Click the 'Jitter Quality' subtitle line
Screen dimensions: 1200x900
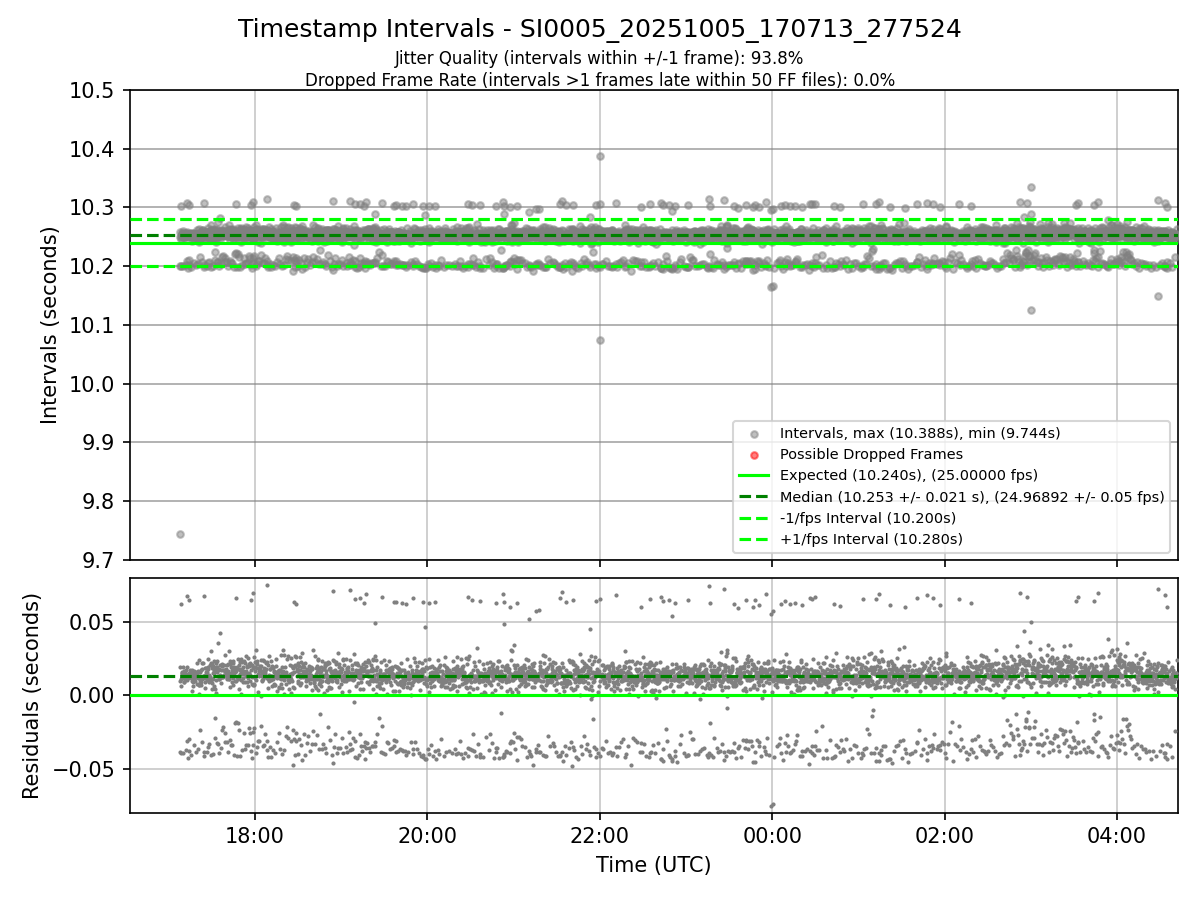click(x=599, y=59)
